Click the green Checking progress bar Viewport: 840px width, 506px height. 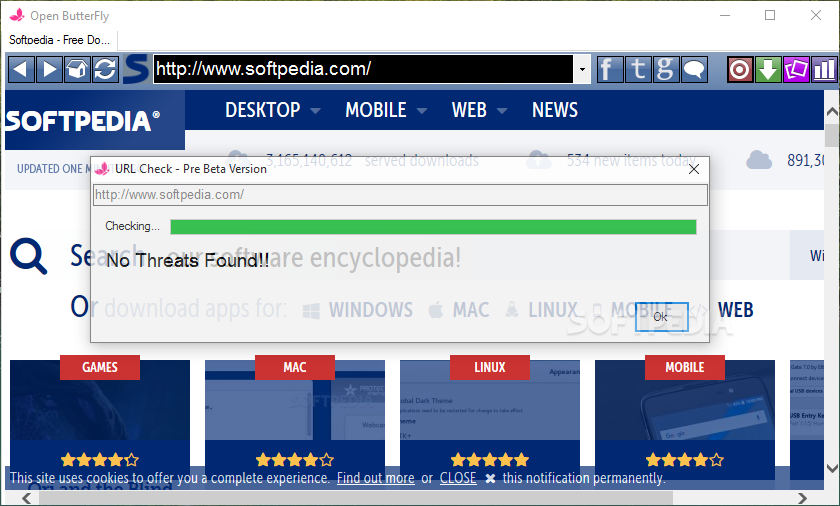click(x=433, y=227)
